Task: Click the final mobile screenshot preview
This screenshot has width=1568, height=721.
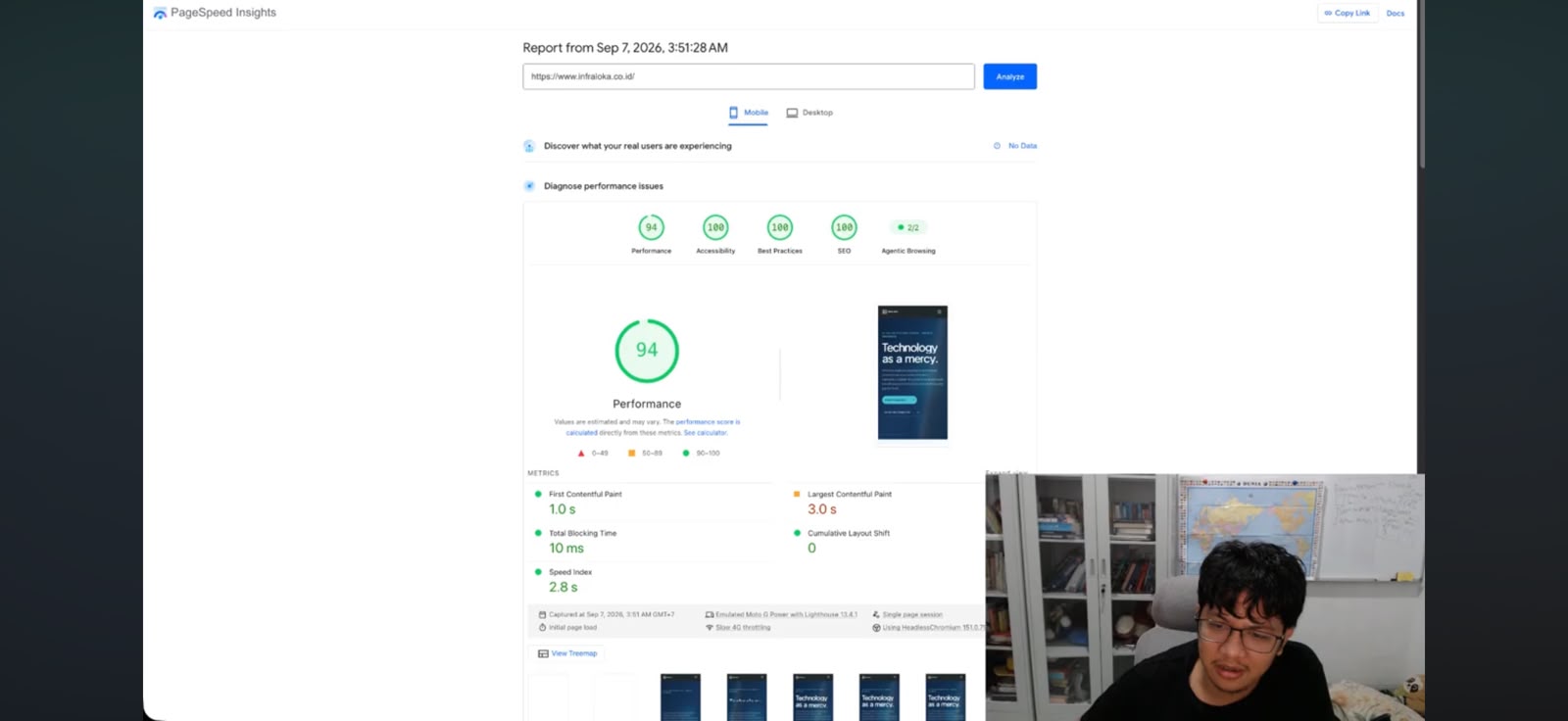Action: pyautogui.click(x=912, y=372)
